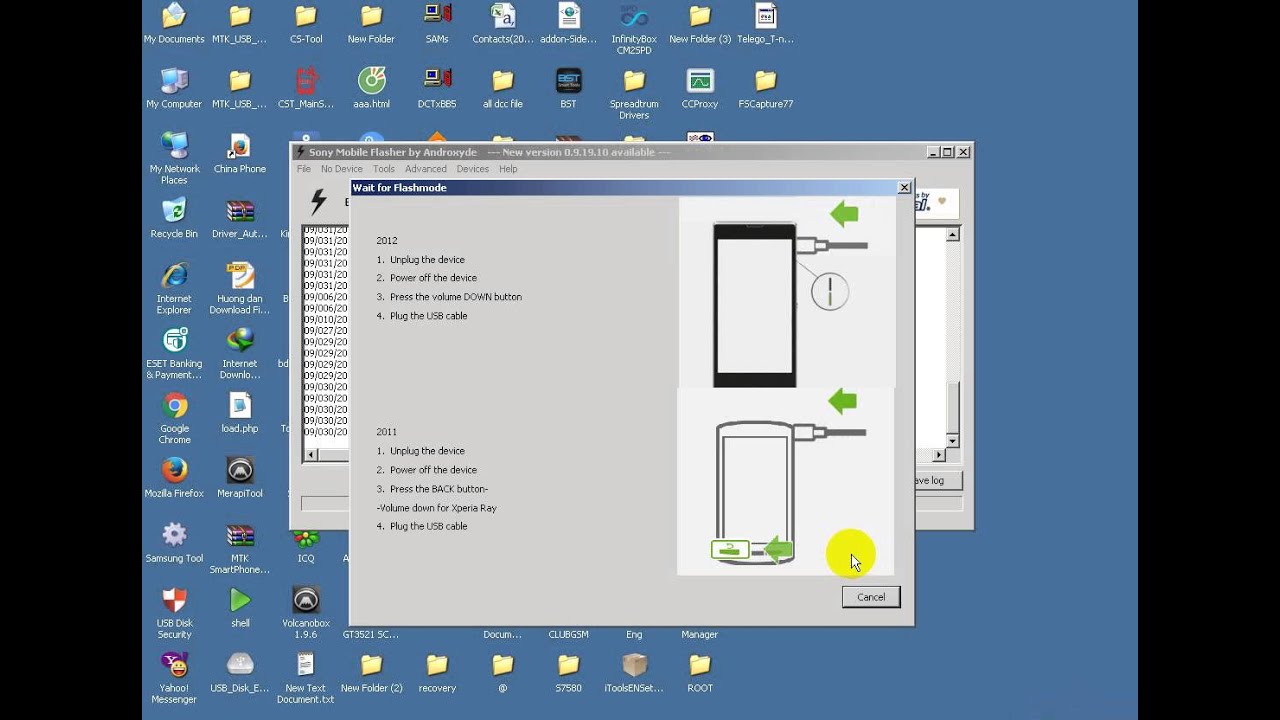Open load.php file icon
This screenshot has width=1280, height=720.
240,414
